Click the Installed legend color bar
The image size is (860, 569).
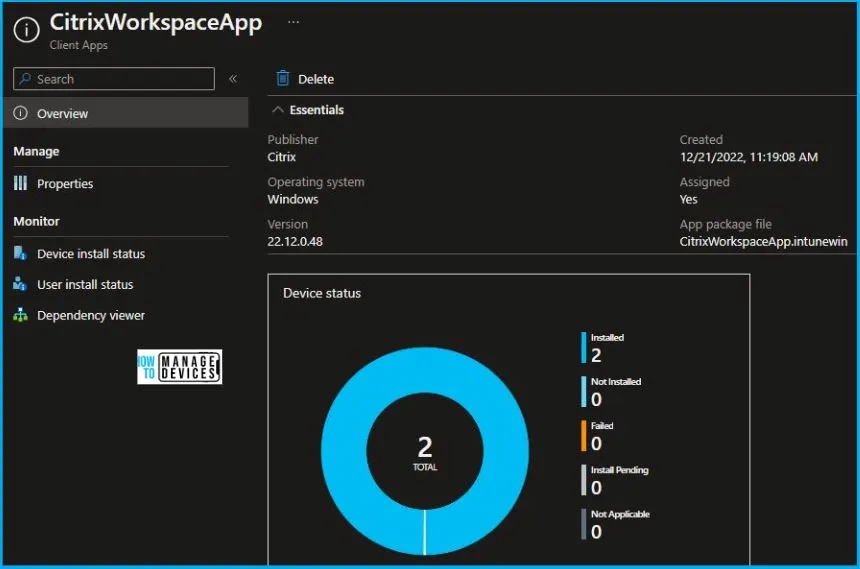584,347
